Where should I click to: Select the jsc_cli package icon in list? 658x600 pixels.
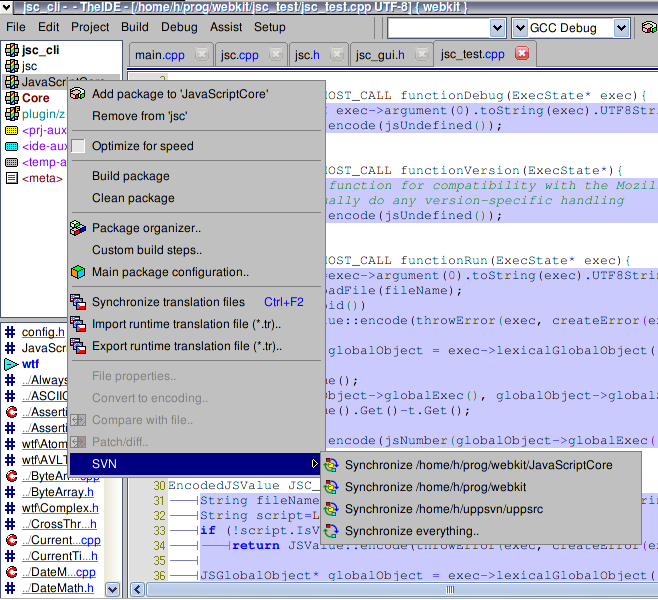(11, 50)
